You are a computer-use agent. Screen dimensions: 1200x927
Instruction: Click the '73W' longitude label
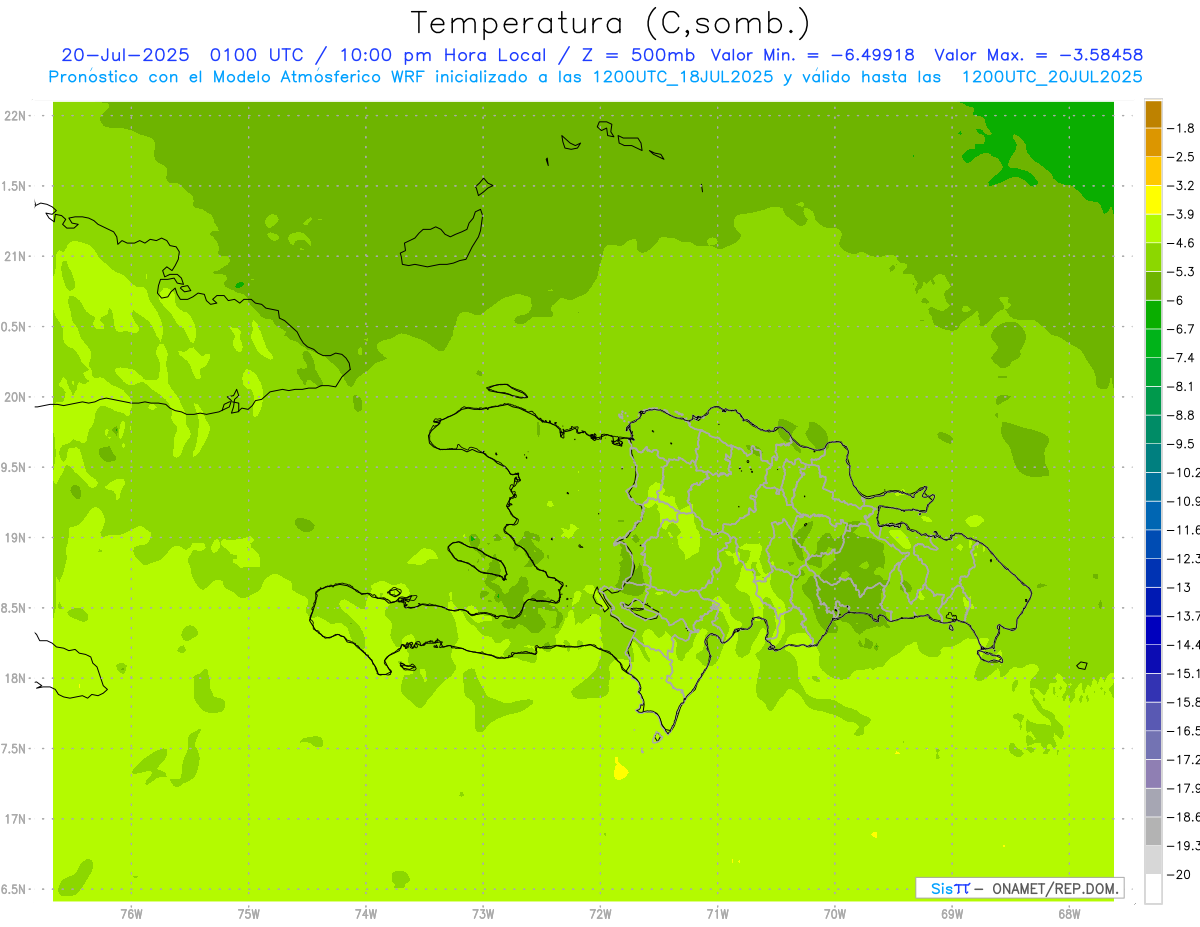pyautogui.click(x=483, y=914)
